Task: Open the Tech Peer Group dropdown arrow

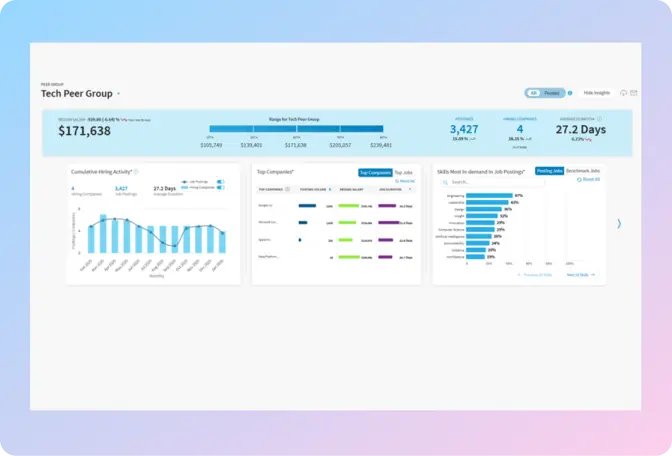Action: pyautogui.click(x=119, y=93)
